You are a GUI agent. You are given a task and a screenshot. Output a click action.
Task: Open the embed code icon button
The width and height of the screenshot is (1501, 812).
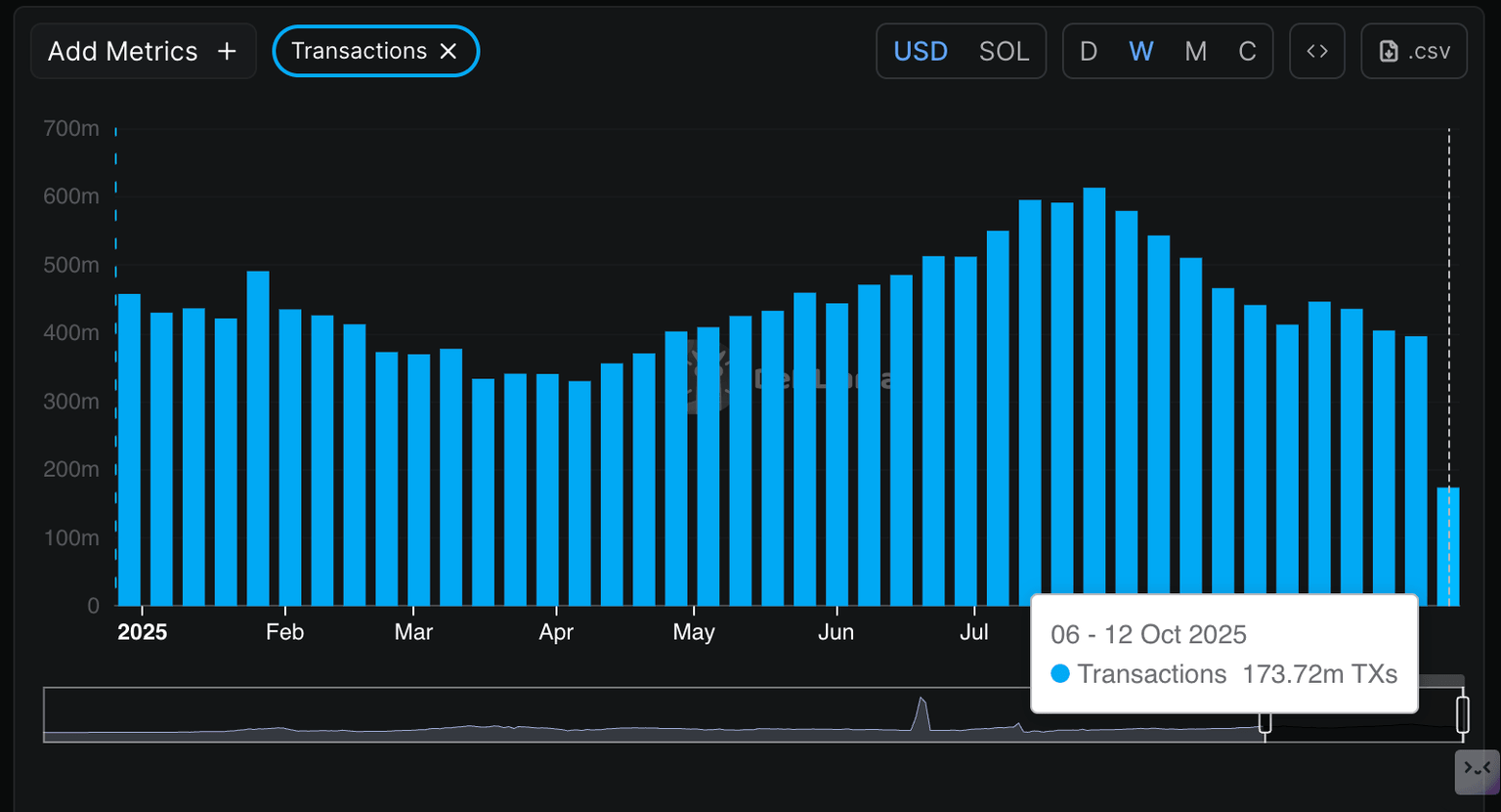pos(1316,52)
